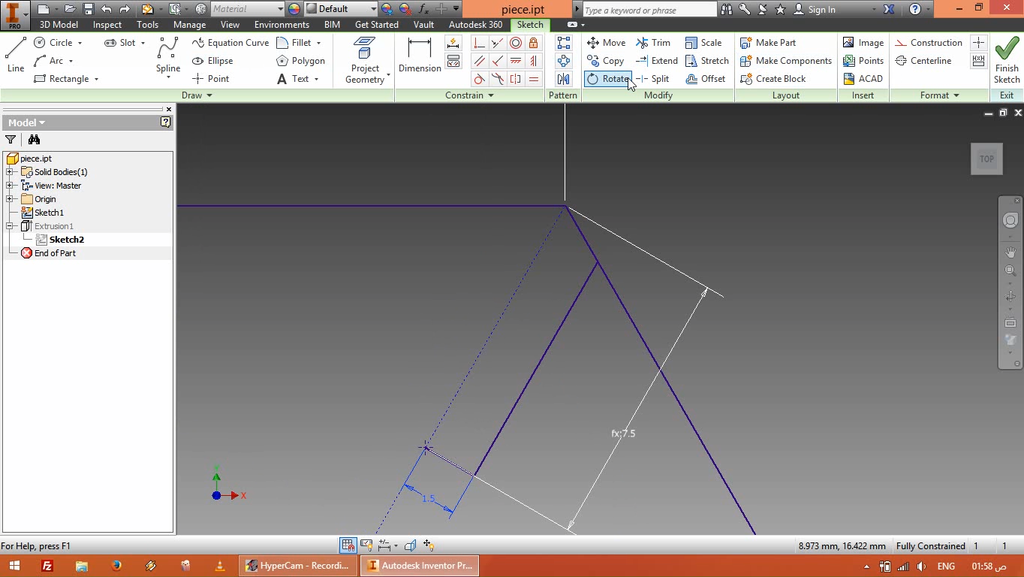
Task: Open the Rectangle tool dropdown arrow
Action: tap(96, 79)
